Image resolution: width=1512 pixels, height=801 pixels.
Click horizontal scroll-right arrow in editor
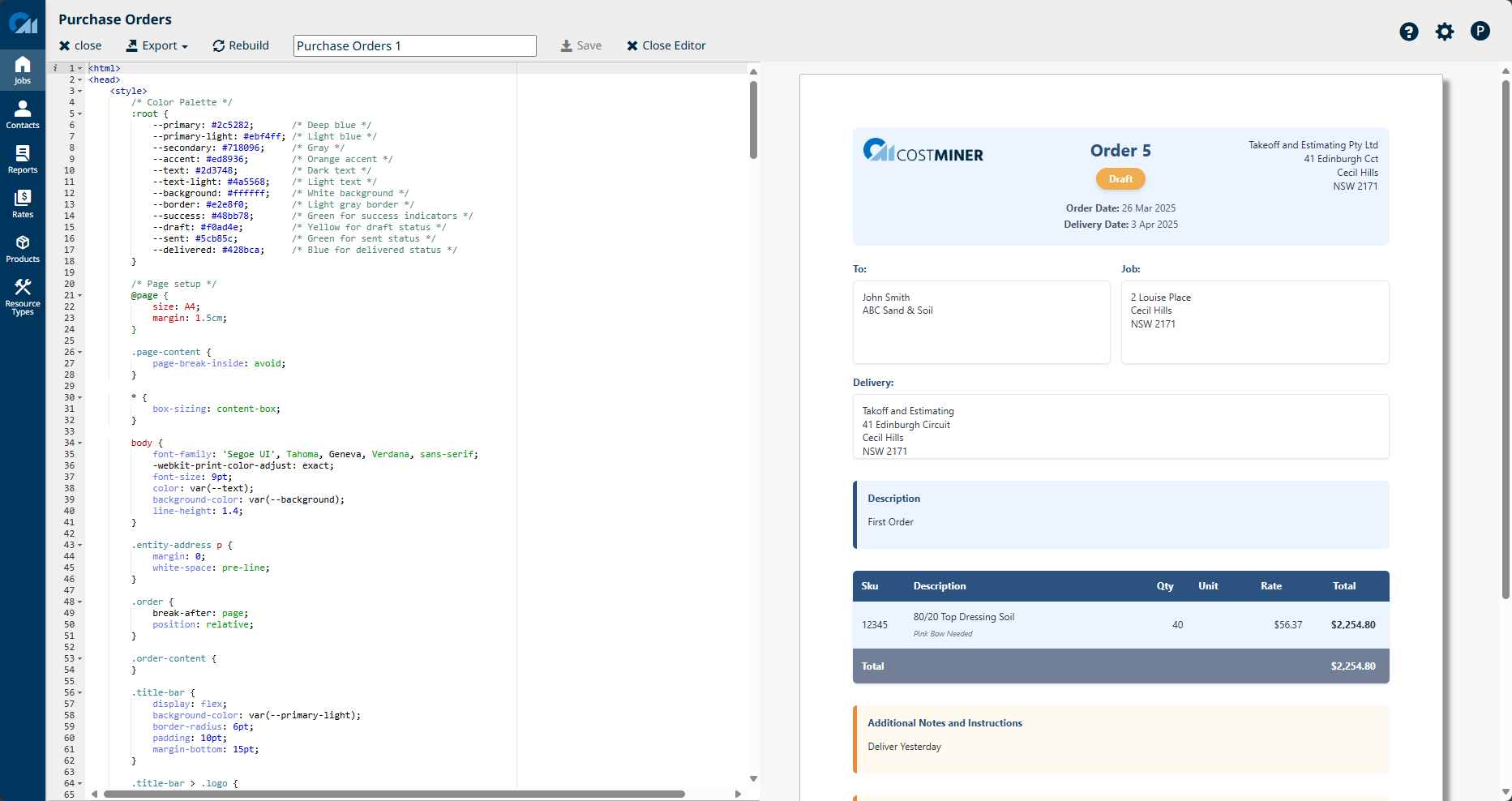(738, 794)
